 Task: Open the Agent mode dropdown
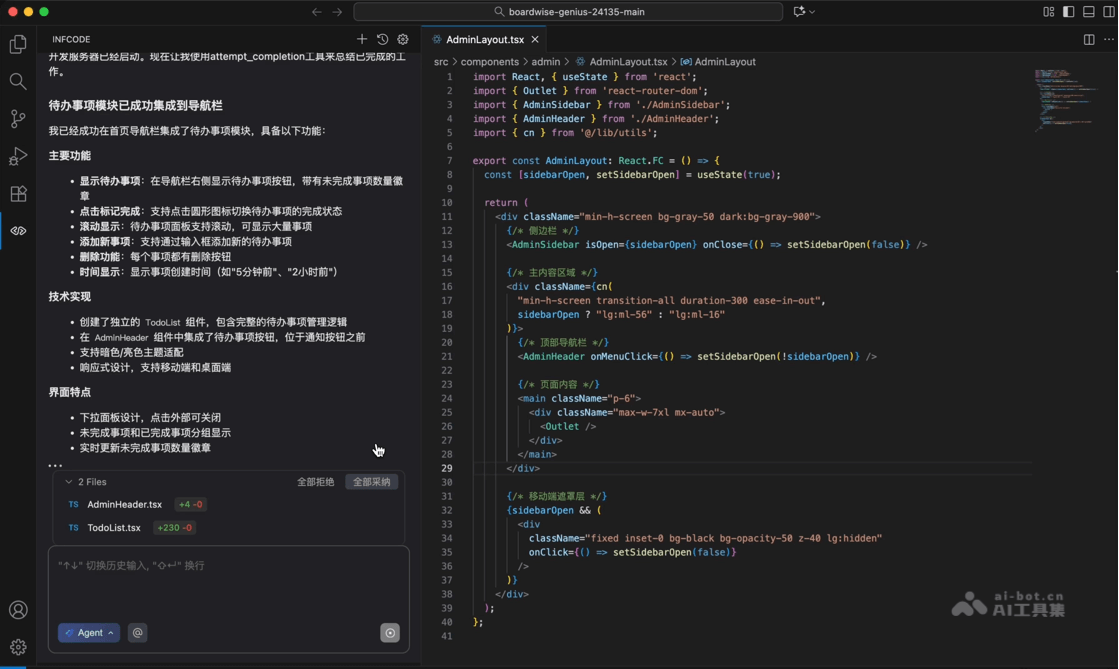coord(88,632)
